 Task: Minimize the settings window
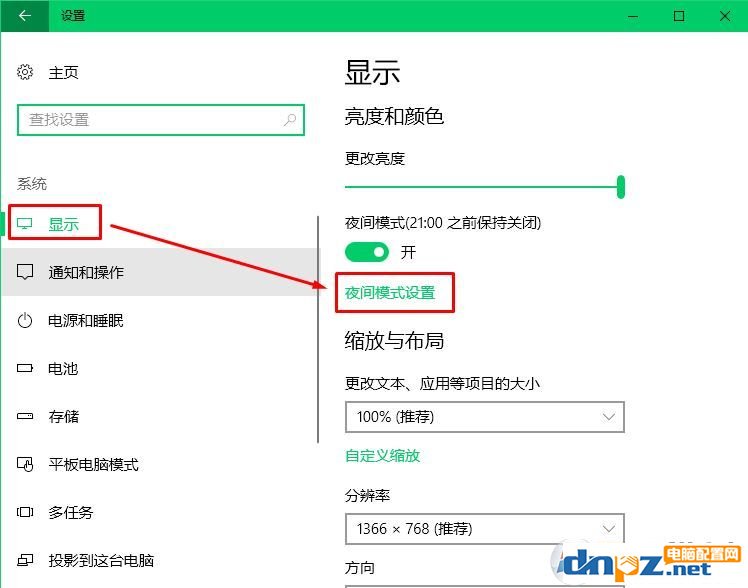tap(633, 16)
